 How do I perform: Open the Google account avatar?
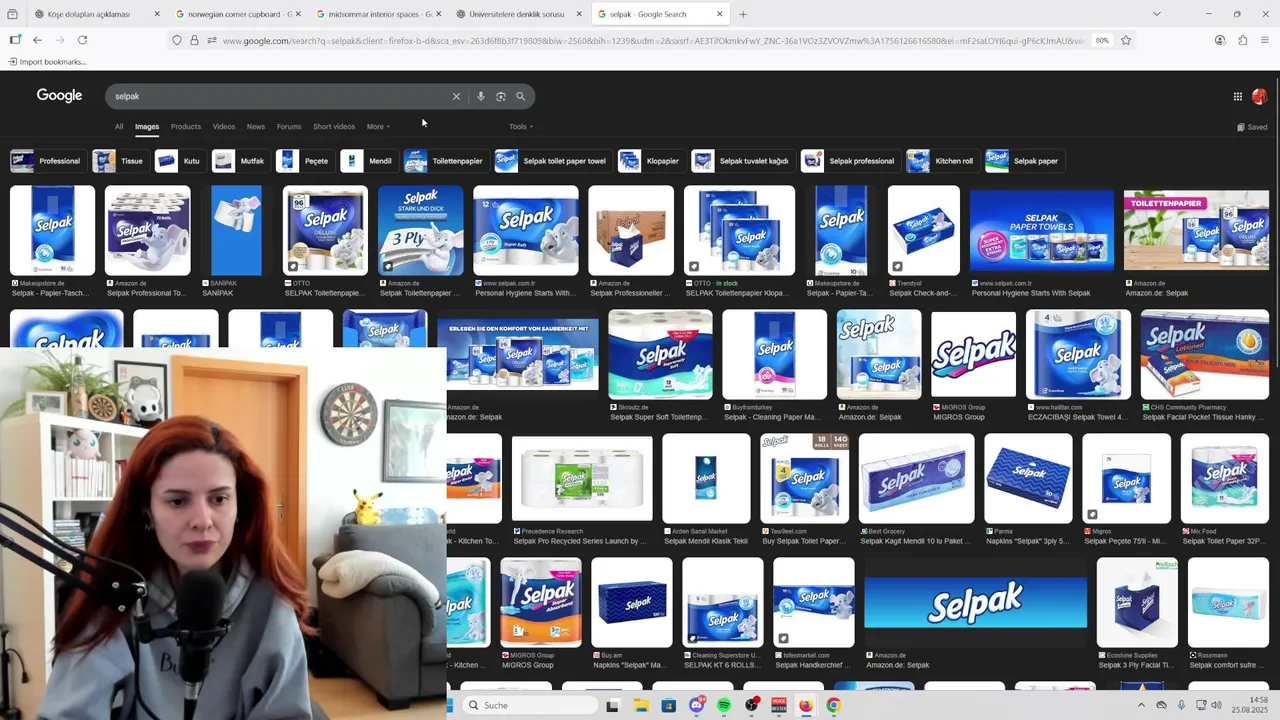1259,97
